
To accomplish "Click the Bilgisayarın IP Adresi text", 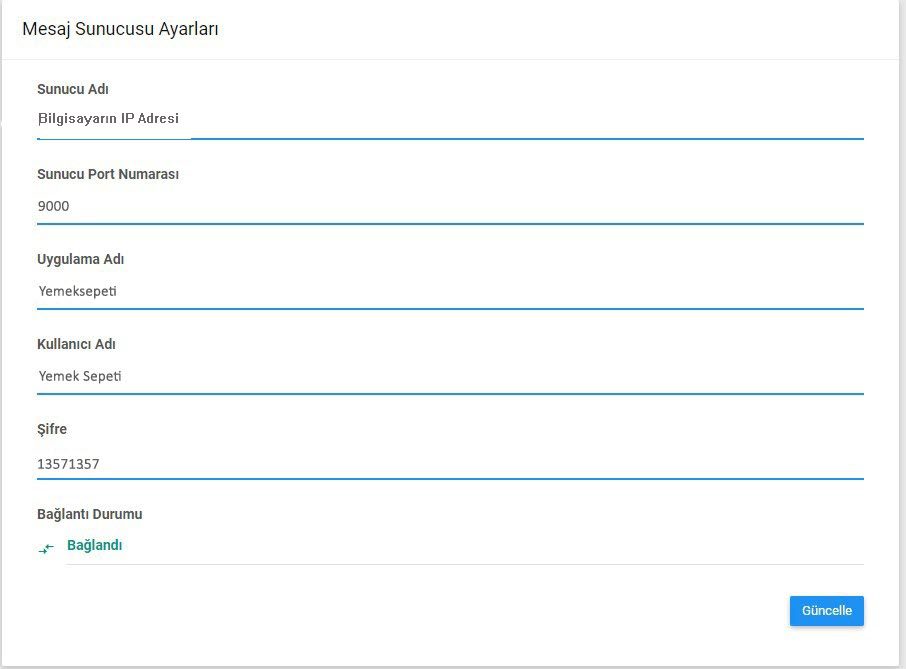I will pos(108,119).
